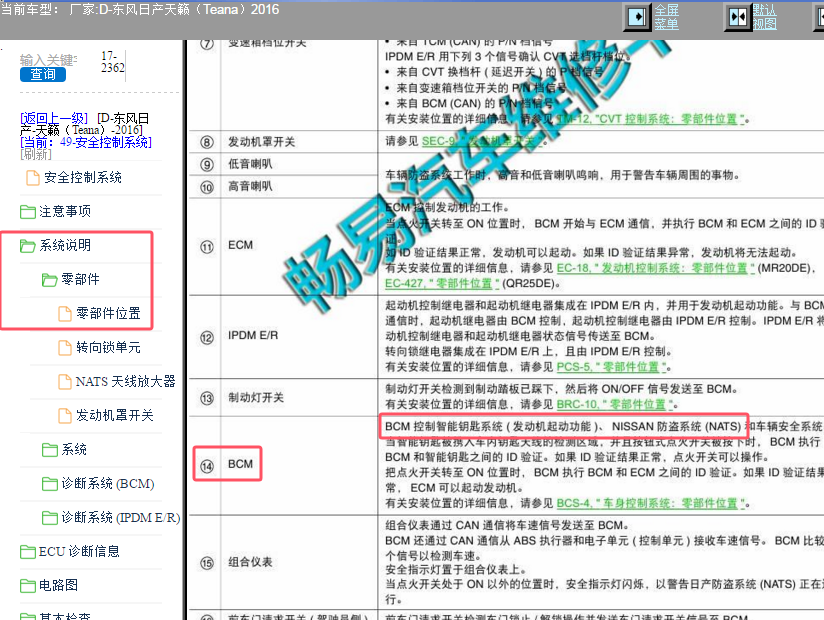This screenshot has height=620, width=824.
Task: Open BCS-4 车身控制系统 零部件位置 link
Action: [x=651, y=503]
